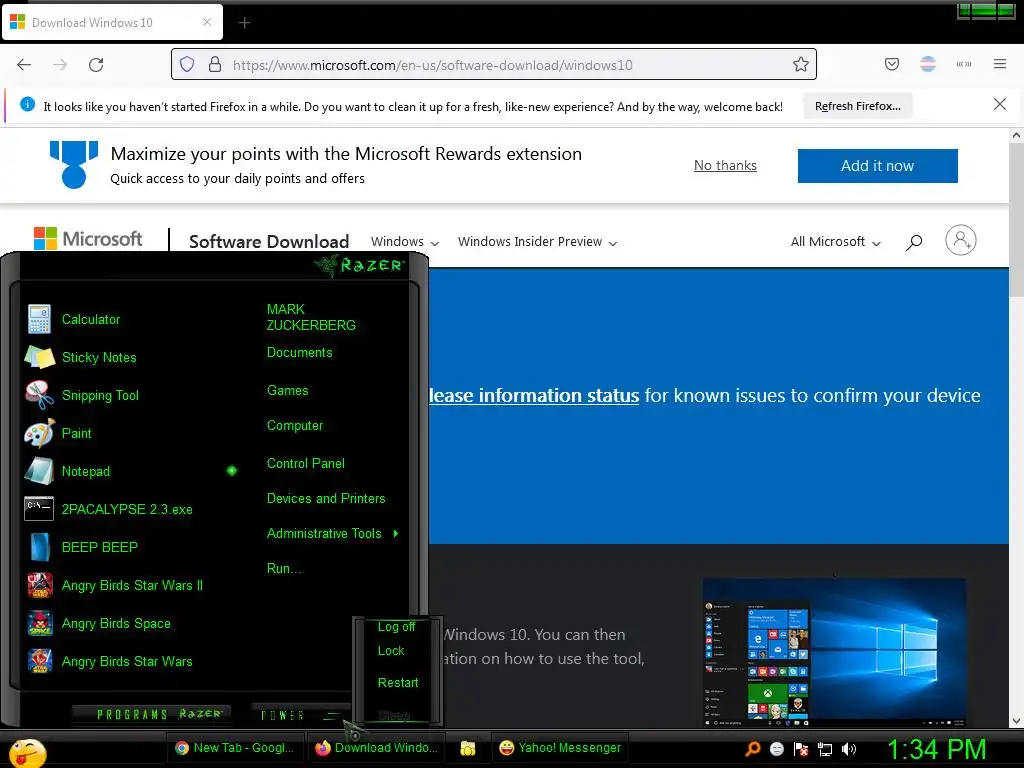Click the Action Center flag tray icon
The image size is (1024, 768).
point(801,749)
